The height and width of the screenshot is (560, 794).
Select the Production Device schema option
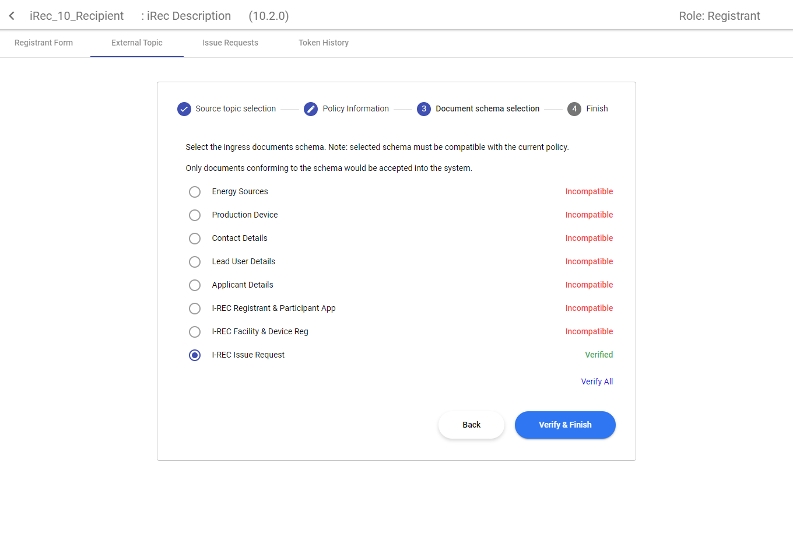click(195, 215)
